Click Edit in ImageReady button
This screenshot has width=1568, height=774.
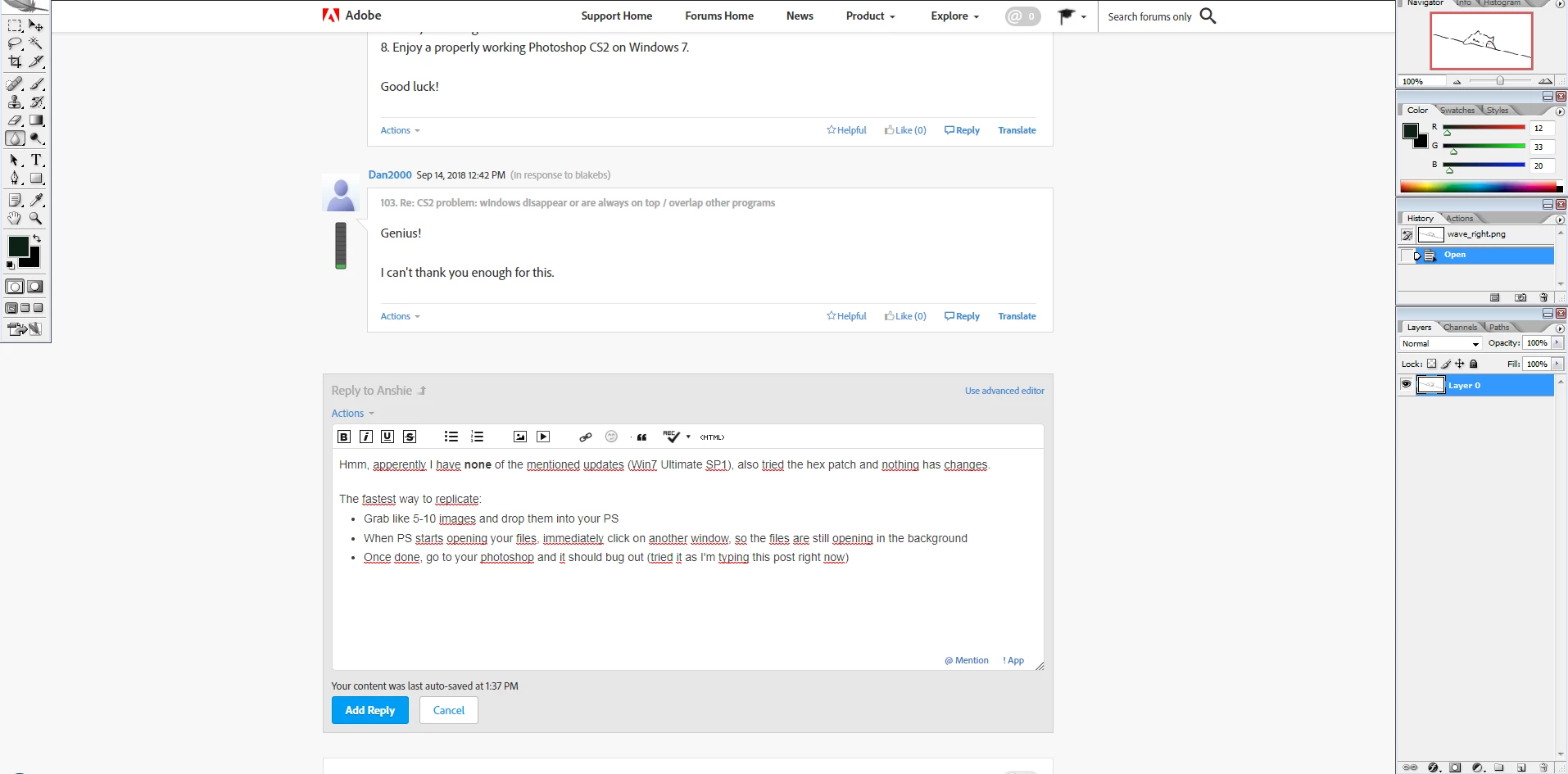tap(25, 329)
